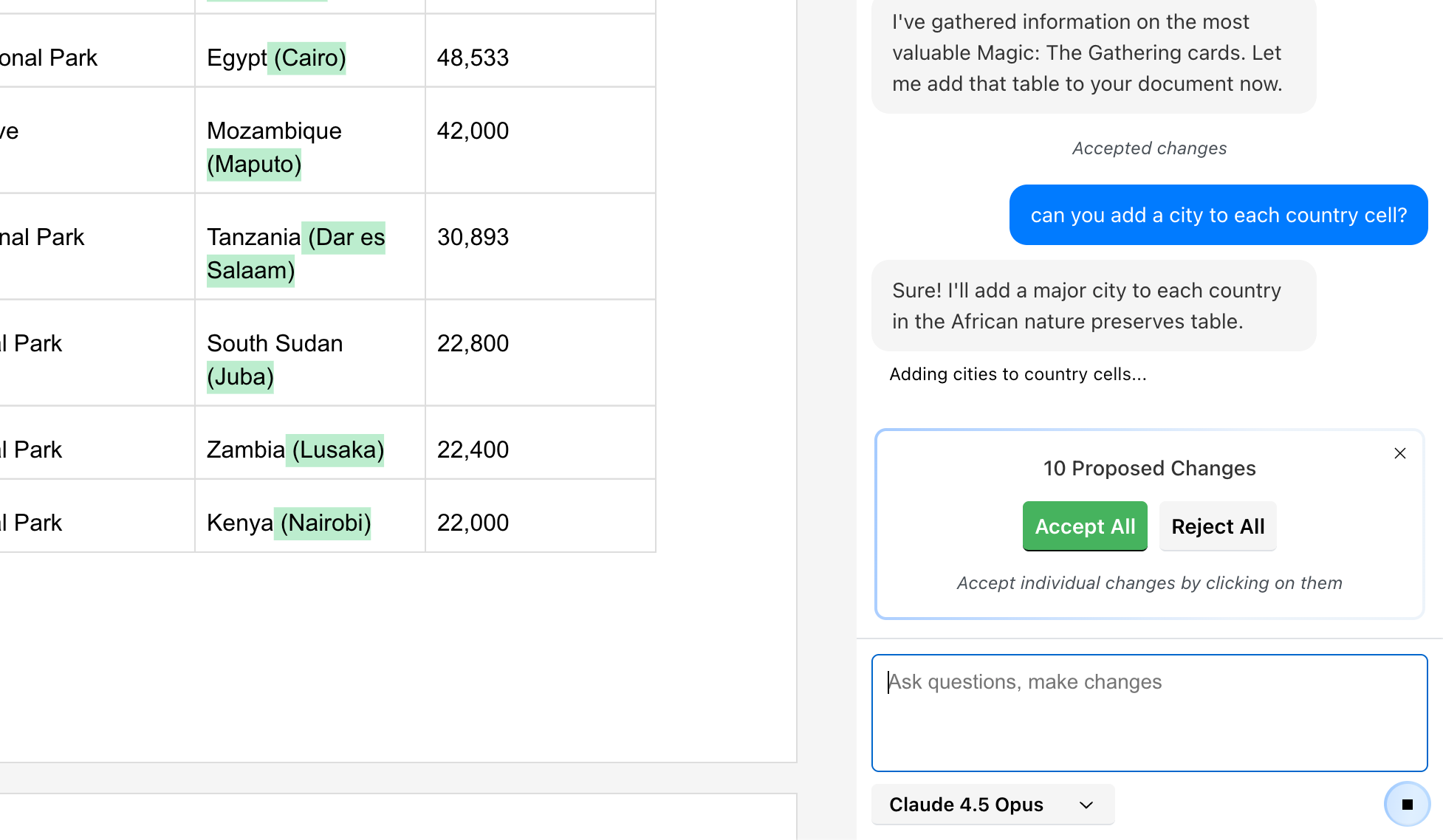Focus the Ask questions input field
The image size is (1443, 840).
(x=1148, y=712)
